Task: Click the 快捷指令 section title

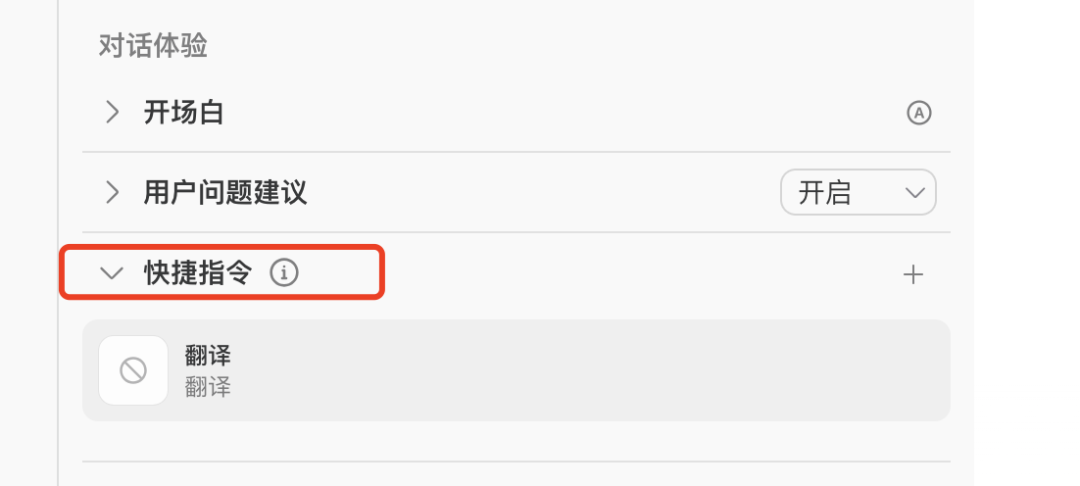Action: (x=198, y=272)
